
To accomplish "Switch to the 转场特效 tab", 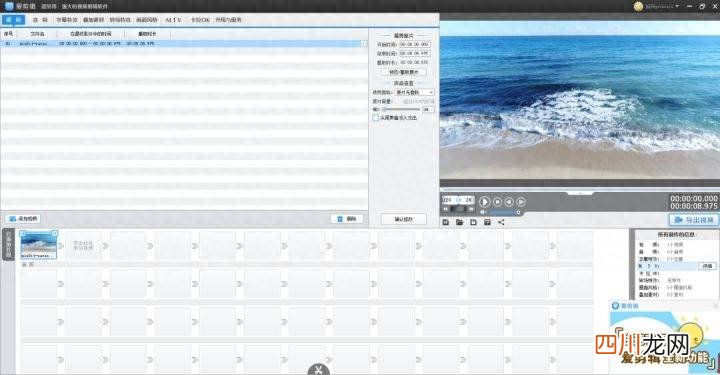I will pos(120,20).
